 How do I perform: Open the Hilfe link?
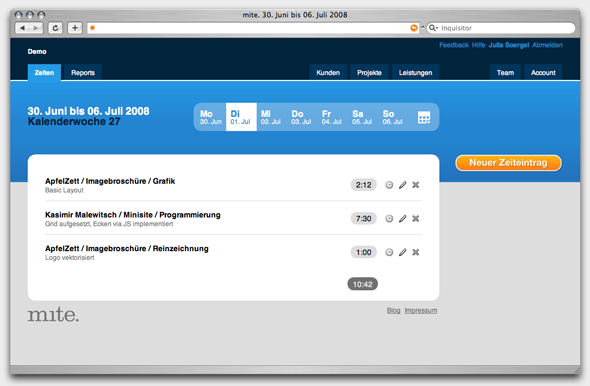(x=479, y=45)
